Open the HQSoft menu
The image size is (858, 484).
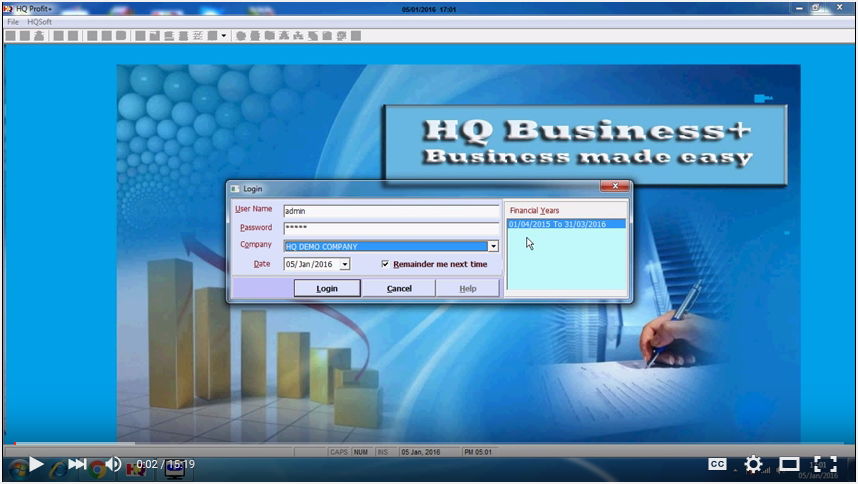39,22
